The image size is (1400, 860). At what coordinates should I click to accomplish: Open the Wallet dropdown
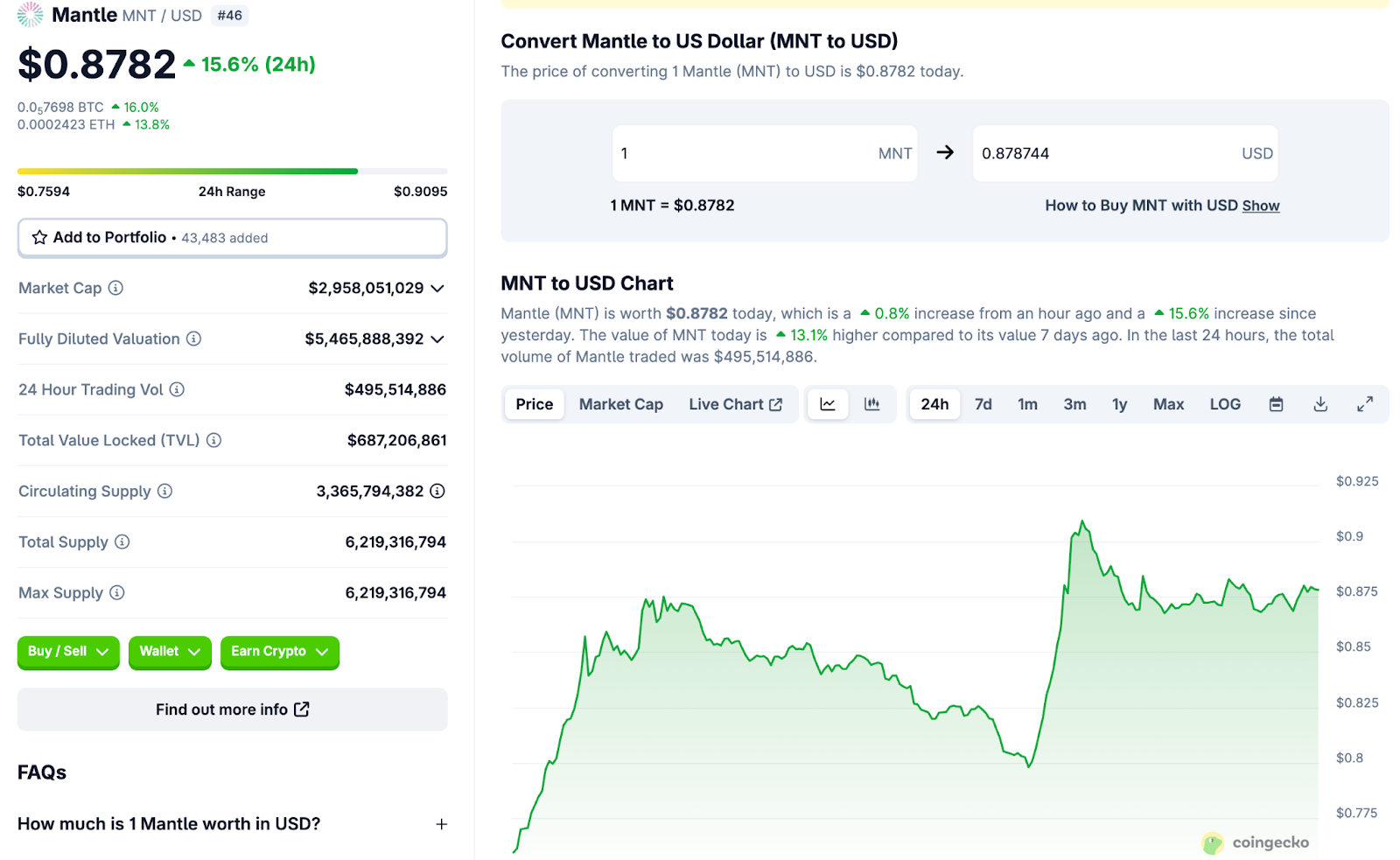click(x=170, y=652)
